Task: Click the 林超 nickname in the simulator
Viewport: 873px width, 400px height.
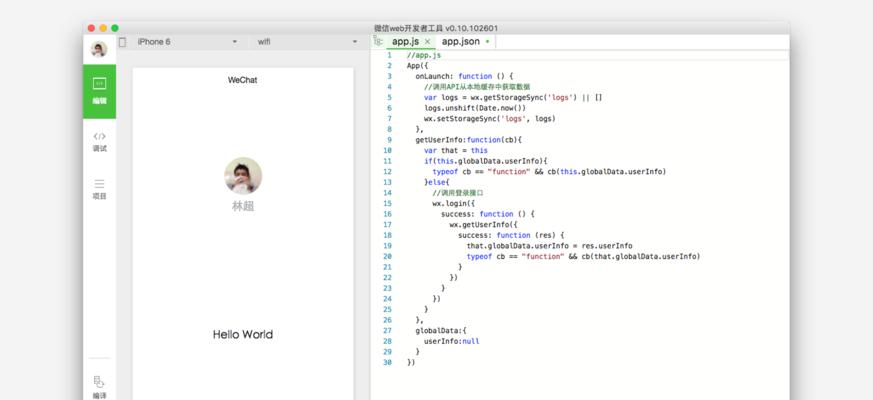Action: [x=243, y=206]
